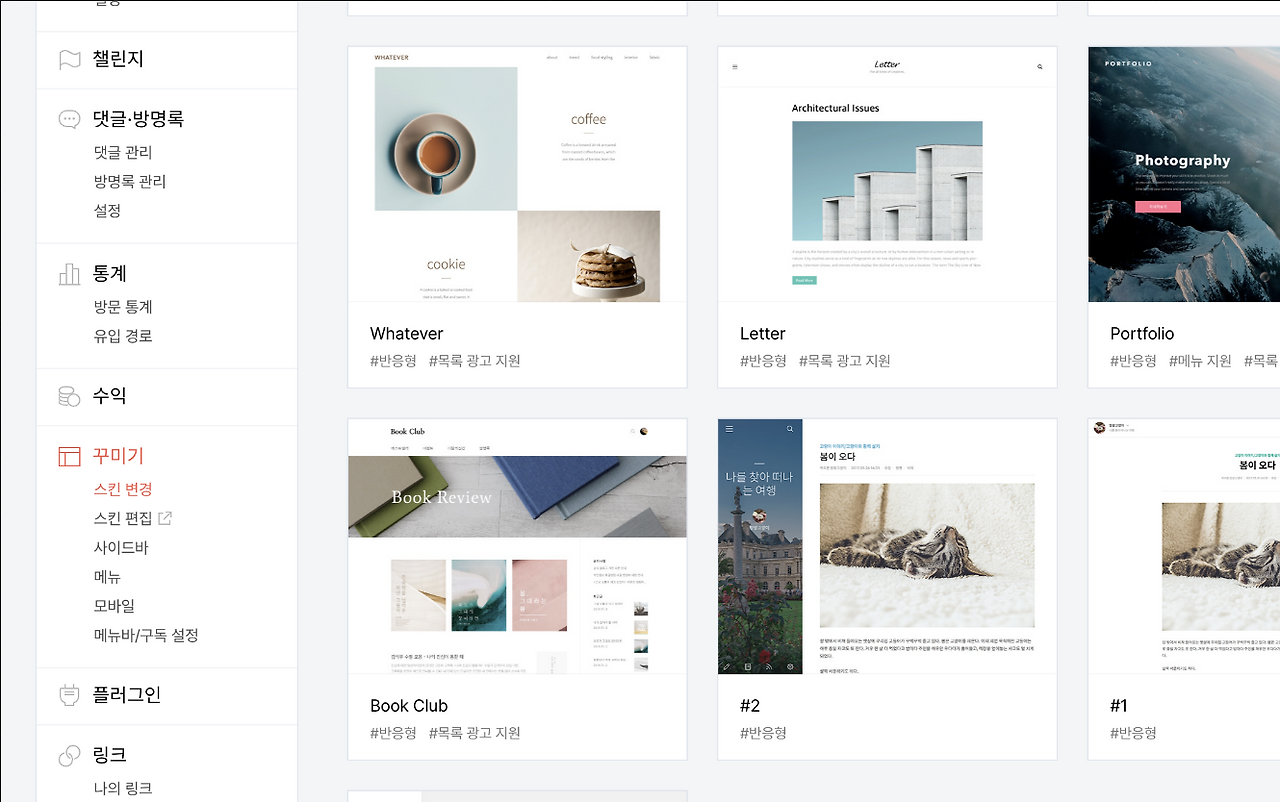Viewport: 1280px width, 802px height.
Task: Open 방명록 관리 menu item
Action: point(130,182)
